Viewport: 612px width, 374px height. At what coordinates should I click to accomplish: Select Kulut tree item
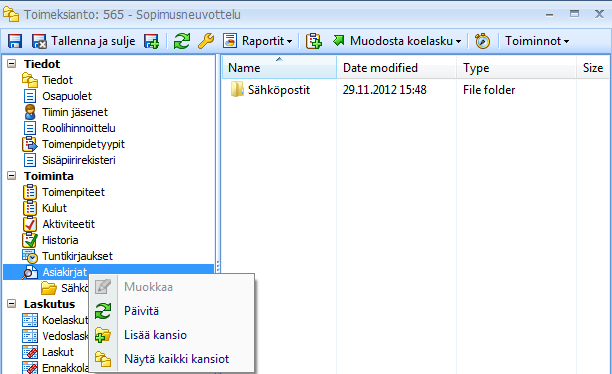(45, 208)
